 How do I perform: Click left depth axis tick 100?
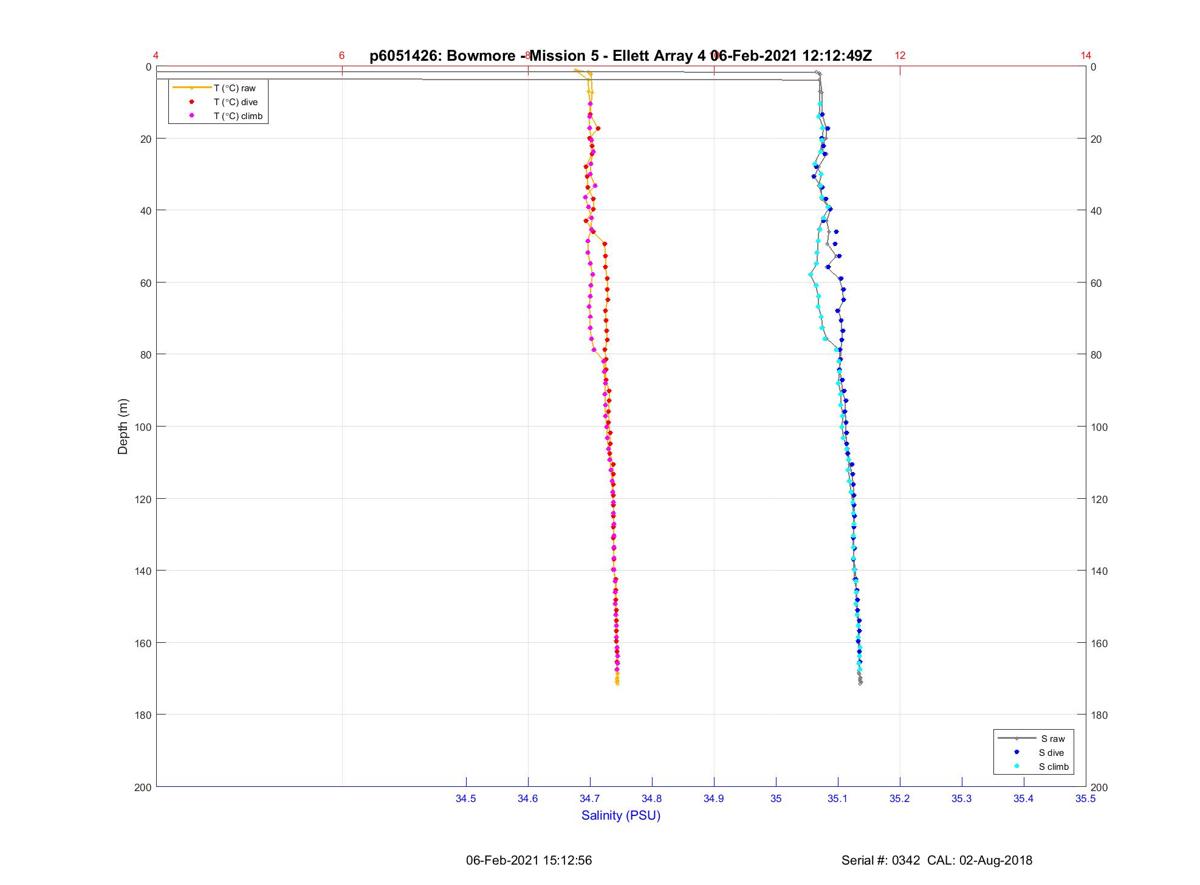pyautogui.click(x=142, y=427)
